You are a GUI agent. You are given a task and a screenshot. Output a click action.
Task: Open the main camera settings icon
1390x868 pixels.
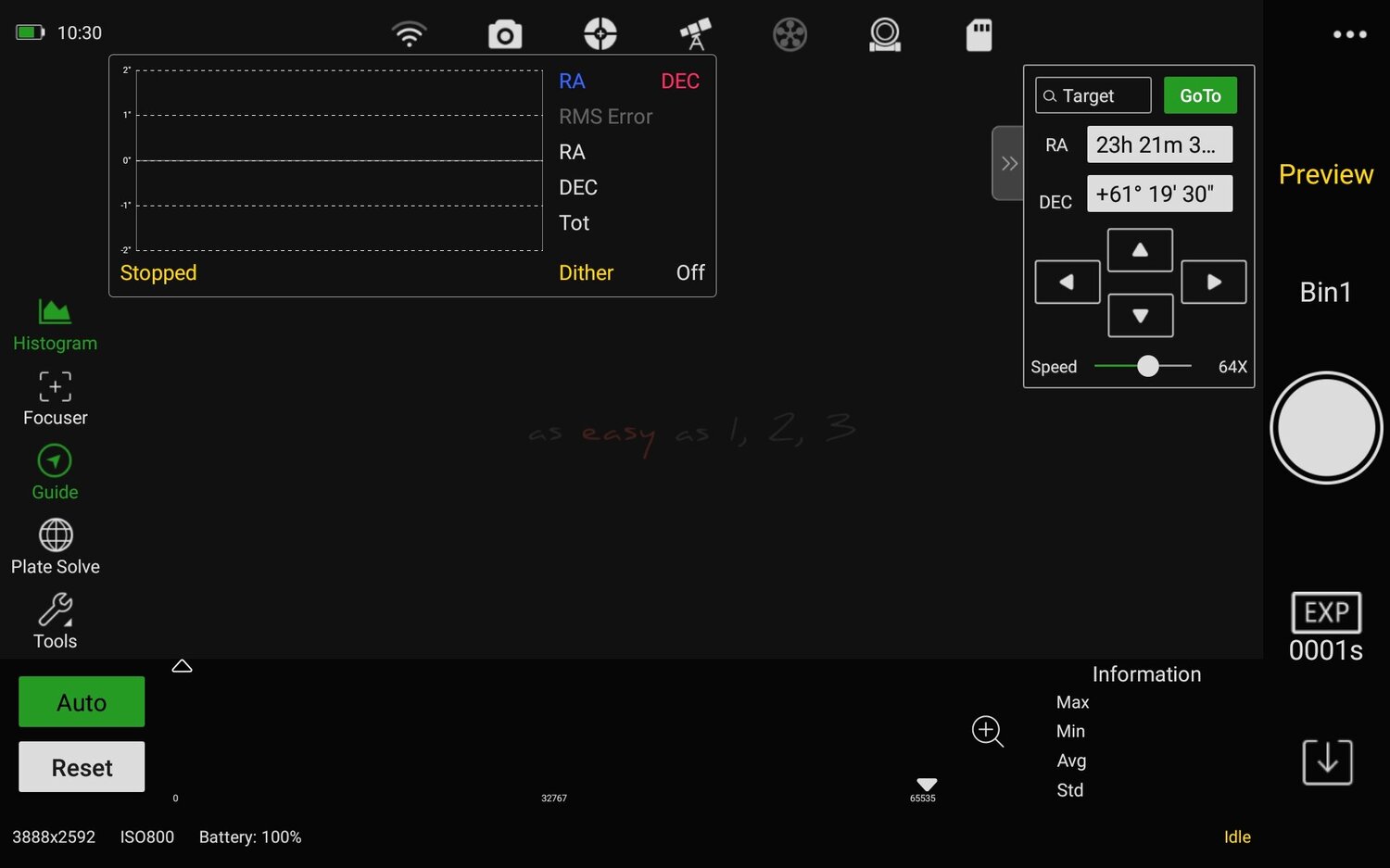[x=505, y=33]
